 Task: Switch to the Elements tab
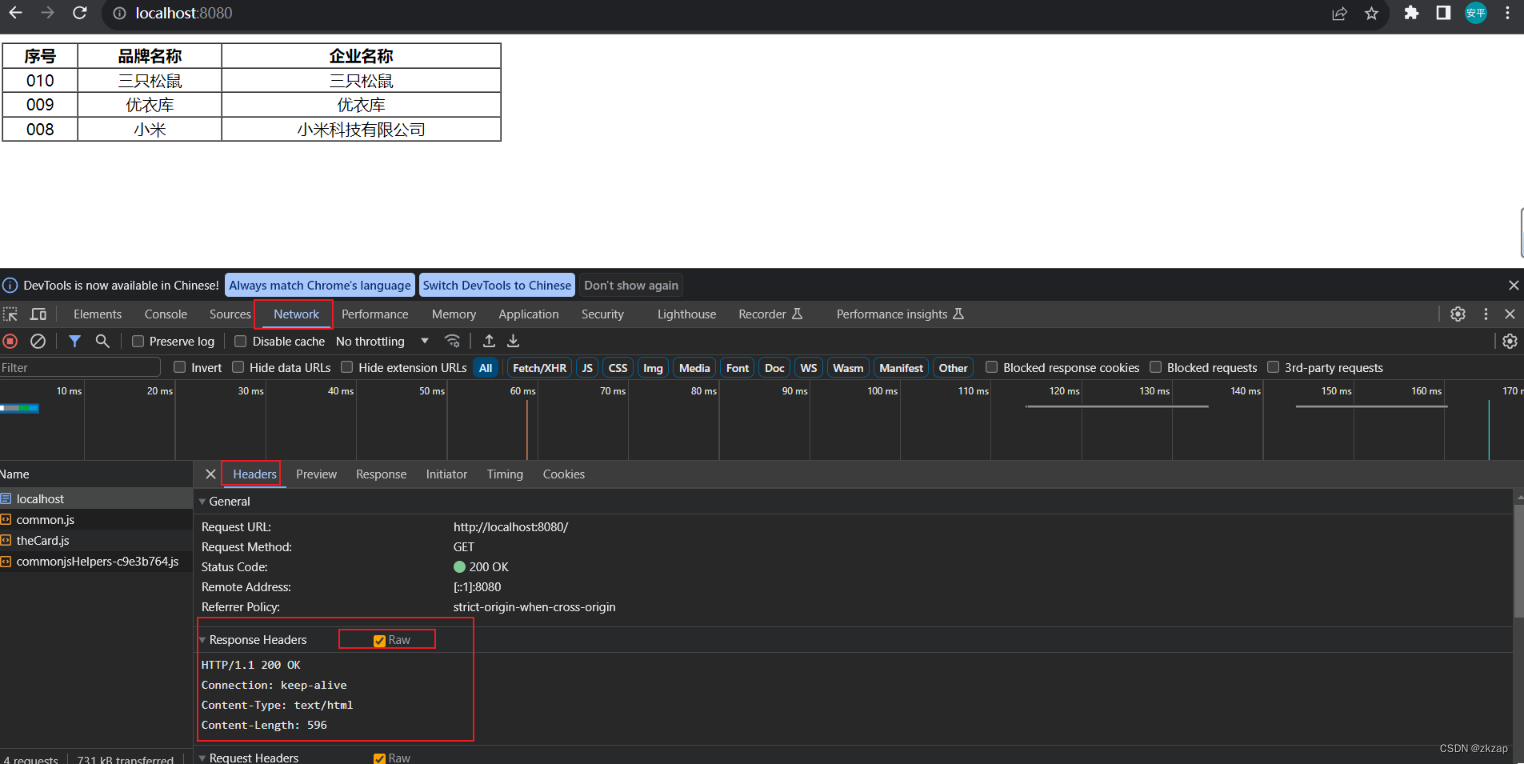[98, 314]
